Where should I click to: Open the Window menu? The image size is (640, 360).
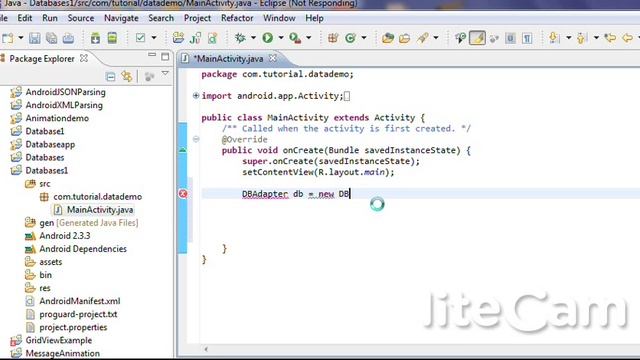coord(279,18)
